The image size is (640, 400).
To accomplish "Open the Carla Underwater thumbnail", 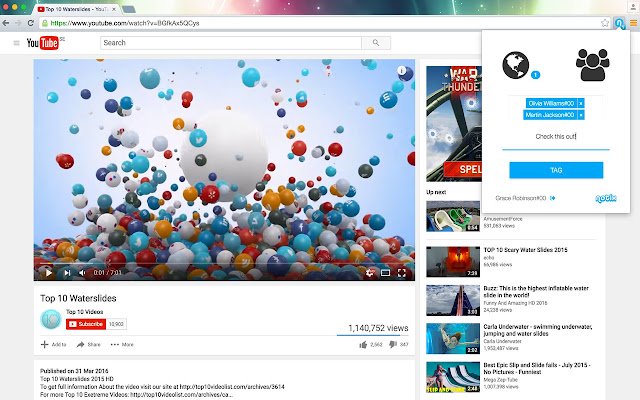I will pos(453,338).
